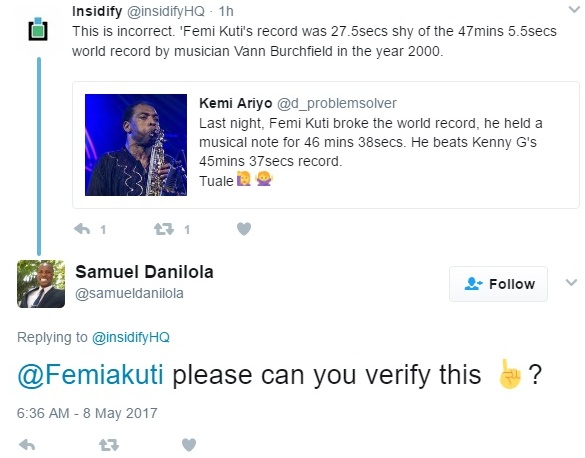Open Samuel Danilola's profile photo

pyautogui.click(x=41, y=284)
